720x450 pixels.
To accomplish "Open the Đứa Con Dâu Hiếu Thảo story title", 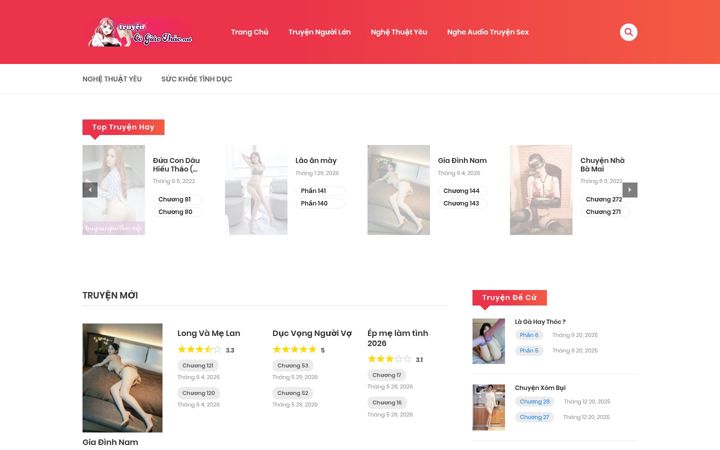I will (x=176, y=164).
